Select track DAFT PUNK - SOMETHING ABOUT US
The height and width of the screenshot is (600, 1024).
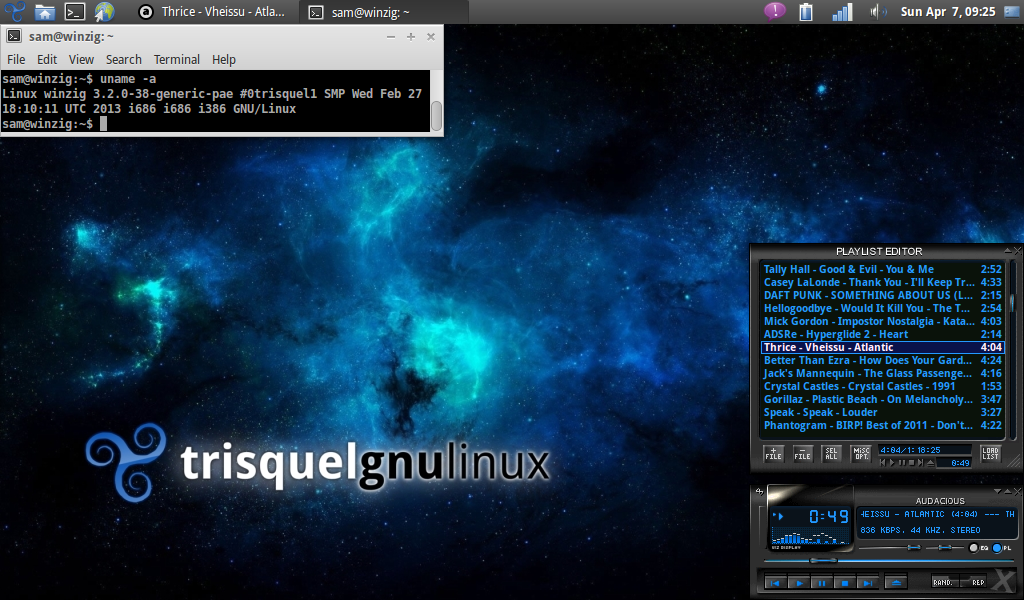[x=882, y=295]
